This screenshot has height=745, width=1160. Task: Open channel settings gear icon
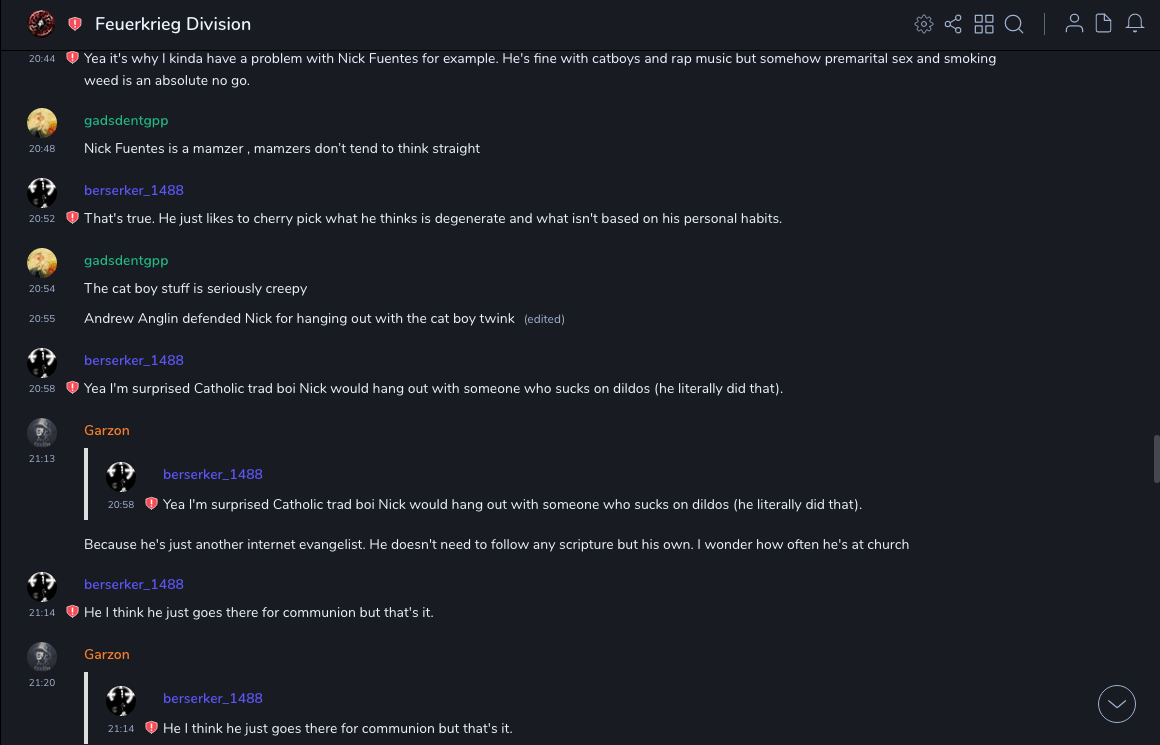[924, 24]
